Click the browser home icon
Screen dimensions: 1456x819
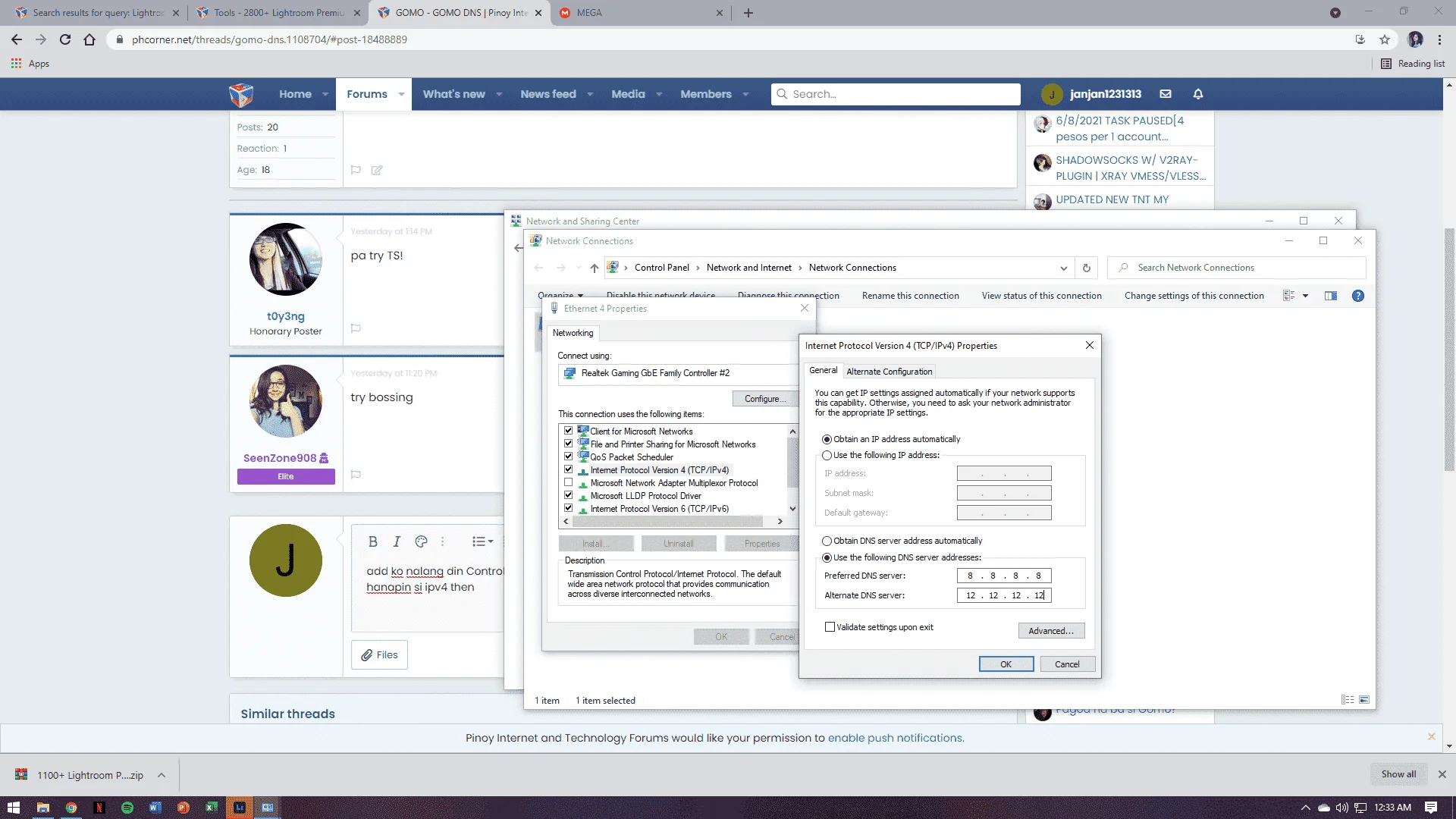coord(89,39)
